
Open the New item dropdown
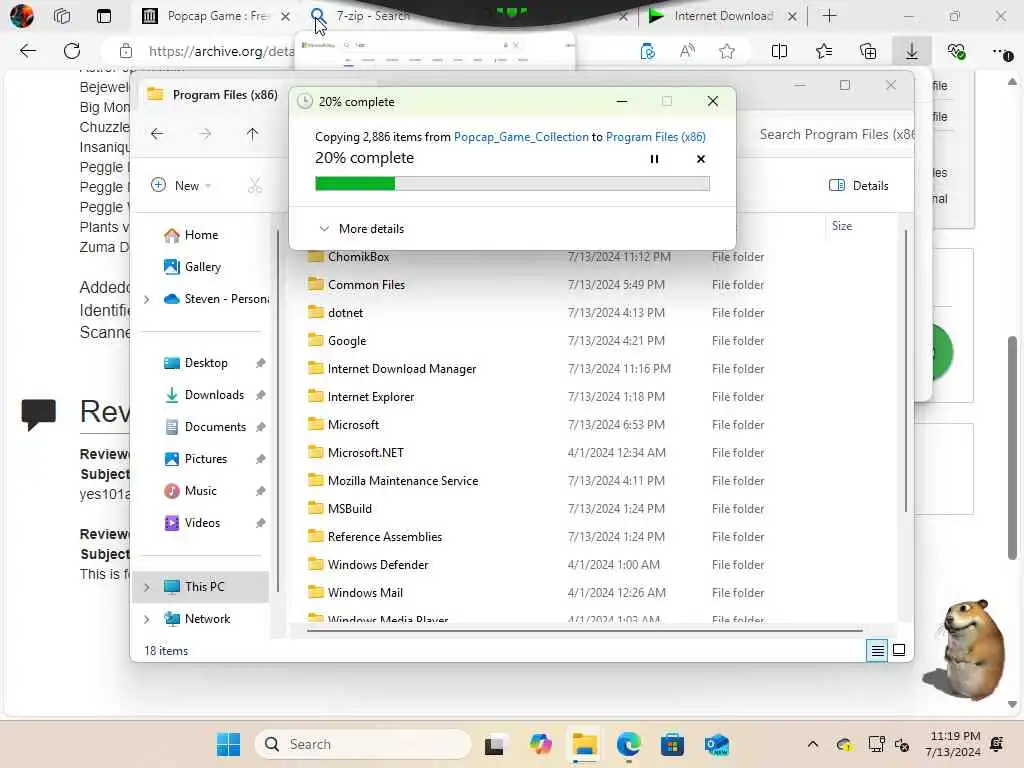[x=182, y=185]
